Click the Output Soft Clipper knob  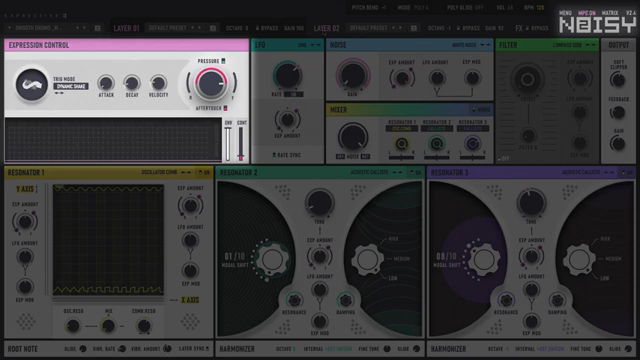point(618,80)
